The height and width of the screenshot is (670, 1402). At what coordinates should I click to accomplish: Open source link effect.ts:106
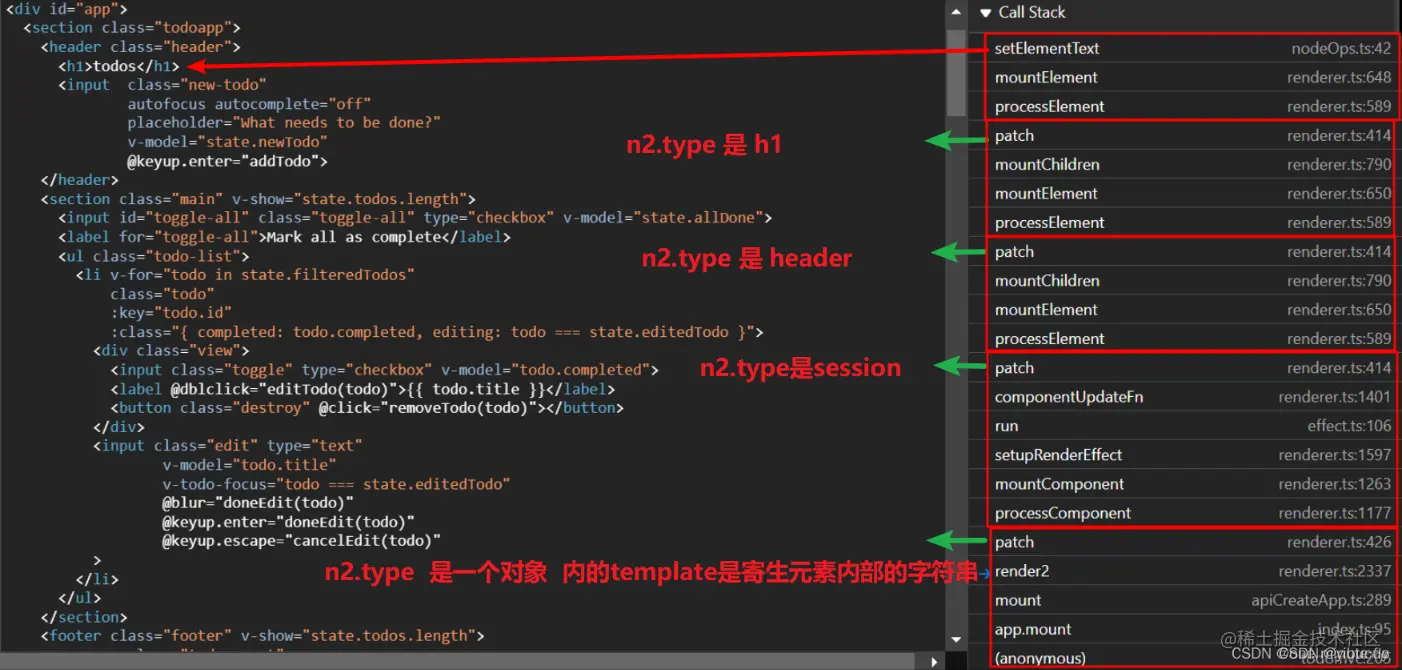1349,426
